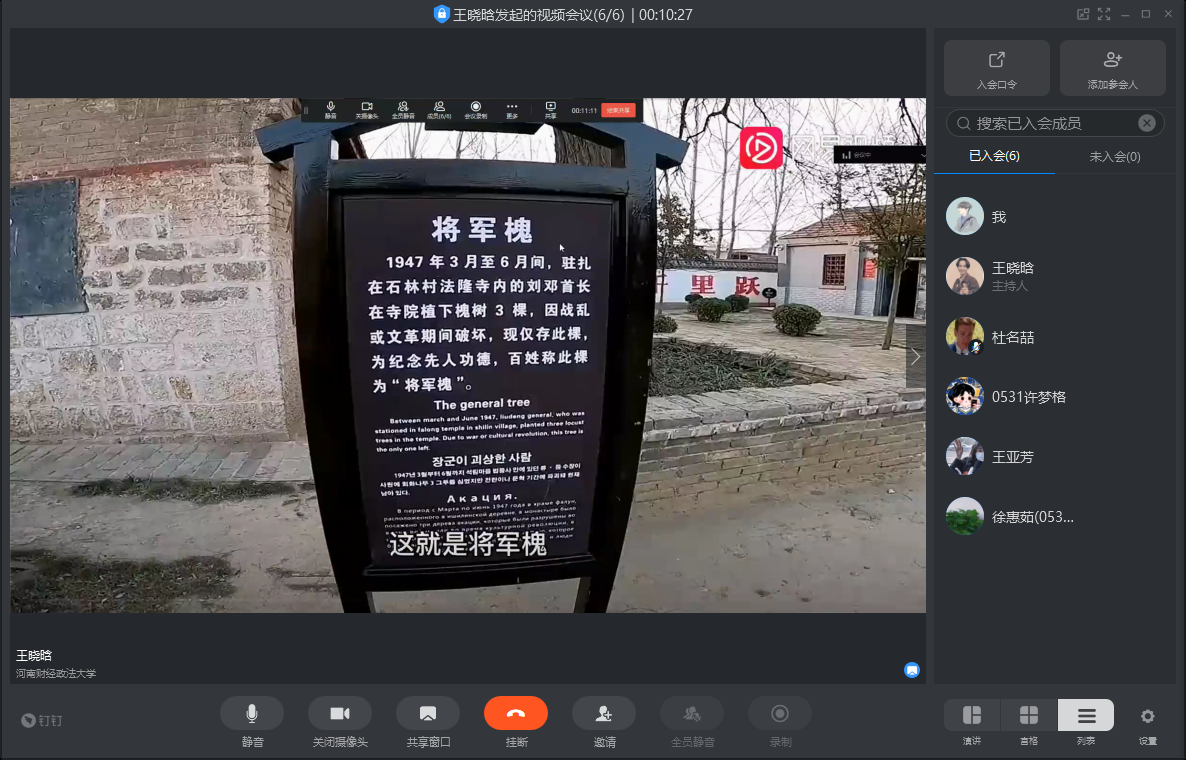Switch to 演讲 speaker layout

(972, 716)
